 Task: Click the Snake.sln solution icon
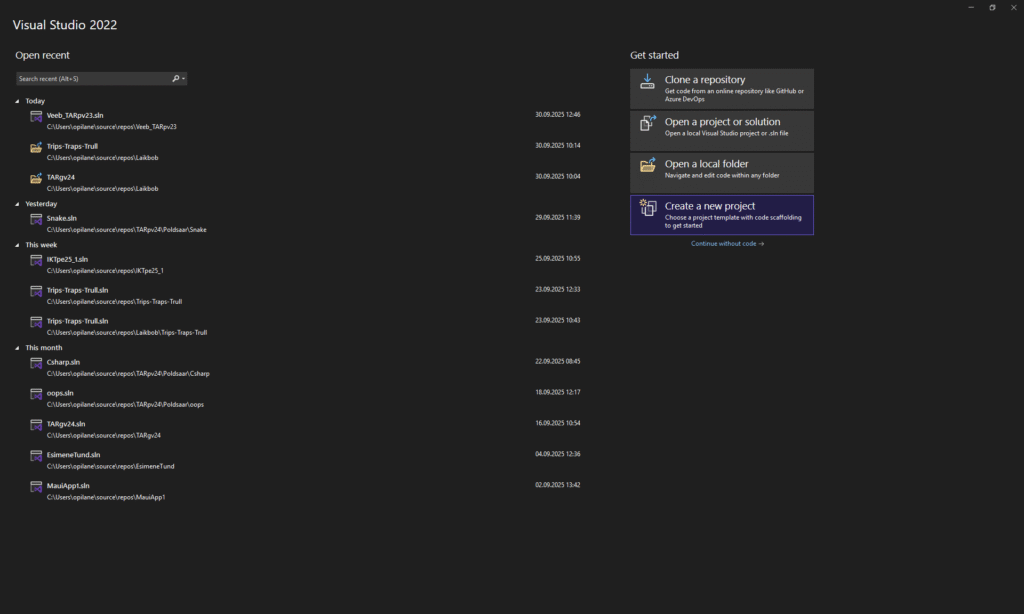[36, 220]
